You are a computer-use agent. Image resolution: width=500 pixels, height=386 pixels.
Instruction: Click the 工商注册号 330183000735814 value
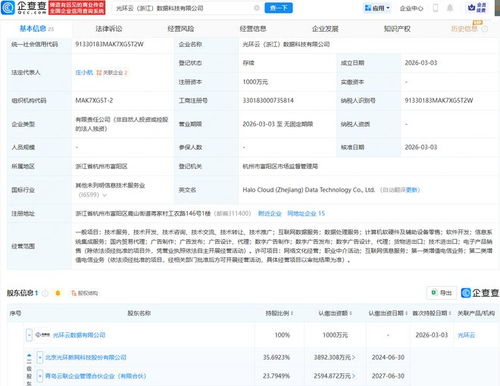pyautogui.click(x=268, y=100)
